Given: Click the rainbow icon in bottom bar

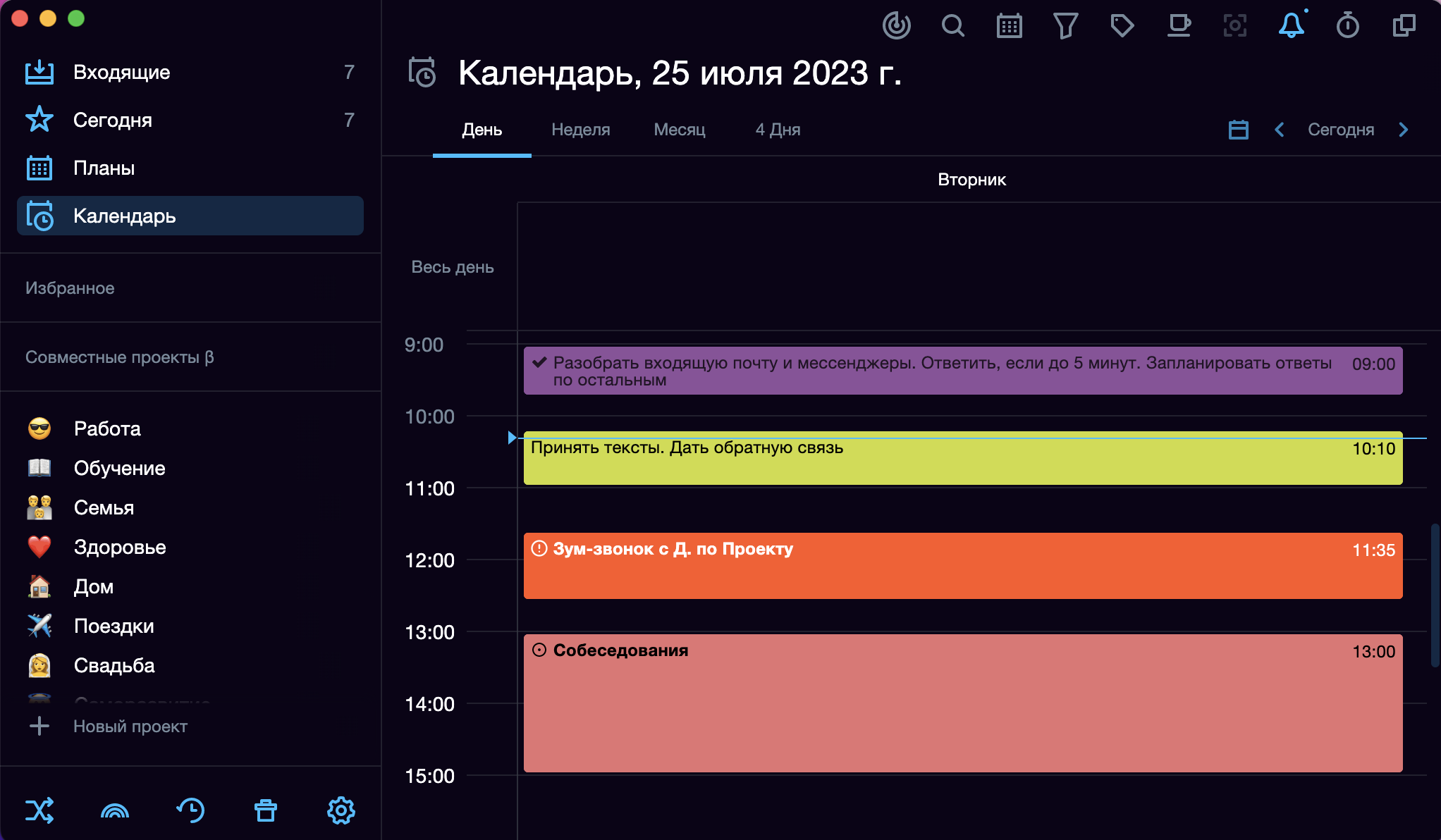Looking at the screenshot, I should tap(115, 810).
